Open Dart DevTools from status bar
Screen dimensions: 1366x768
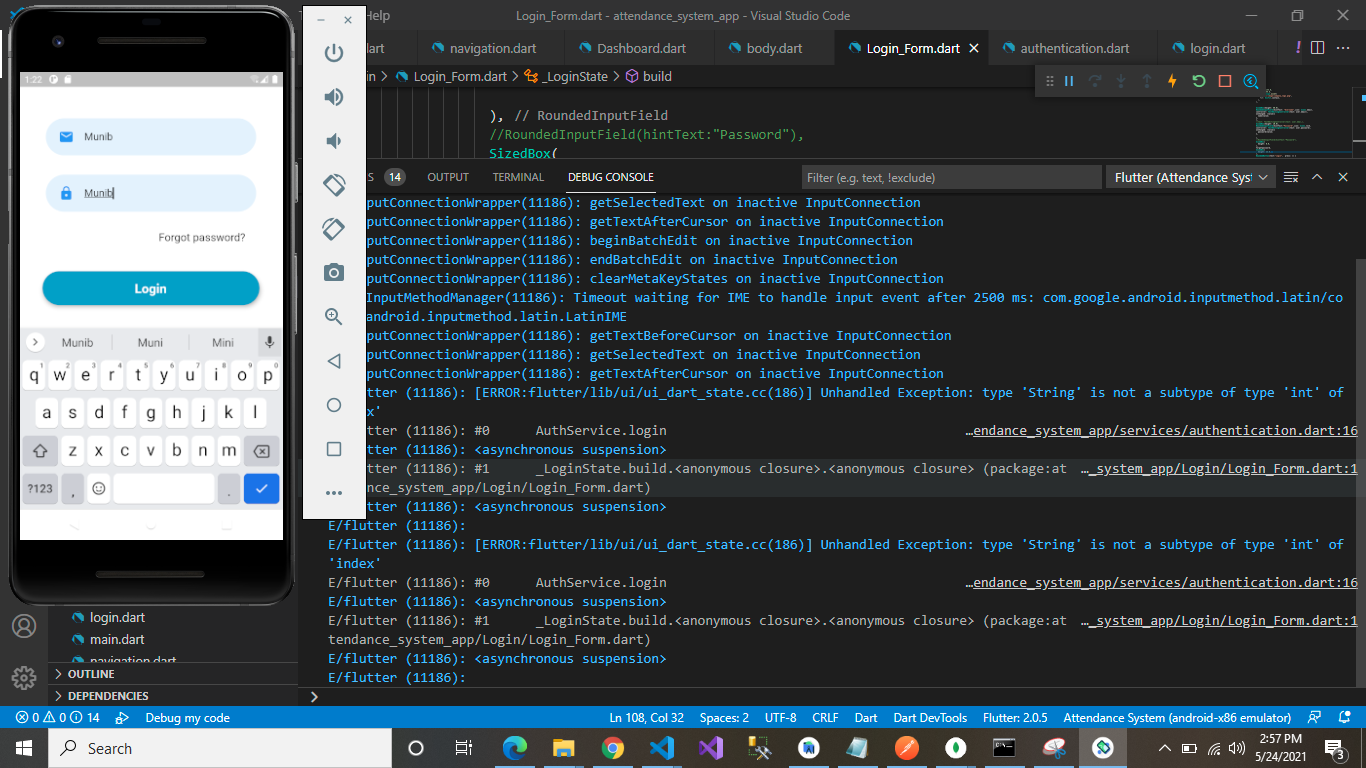tap(930, 718)
